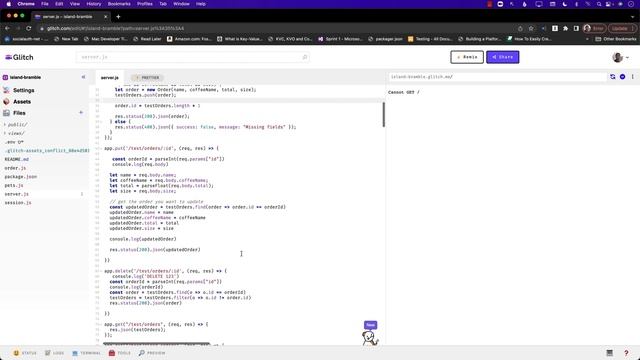Open the Status panel in the bottom bar

point(25,353)
